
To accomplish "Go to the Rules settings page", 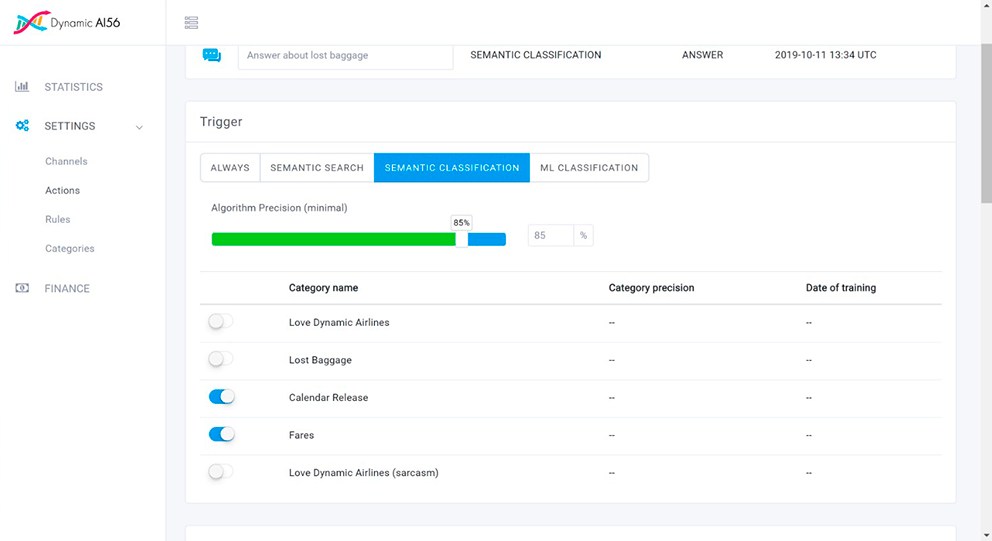I will (58, 219).
